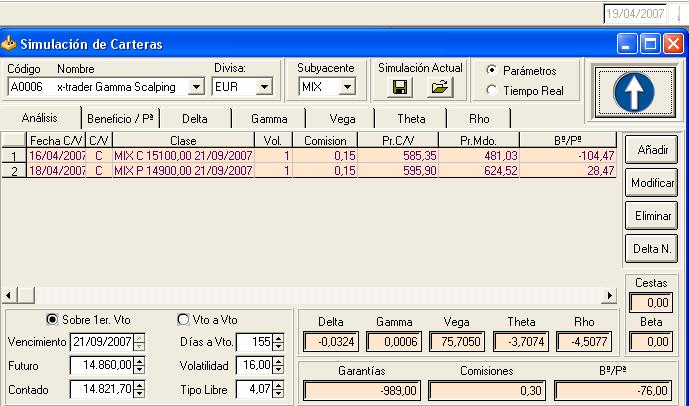
Task: Click the application icon in title bar
Action: point(10,44)
